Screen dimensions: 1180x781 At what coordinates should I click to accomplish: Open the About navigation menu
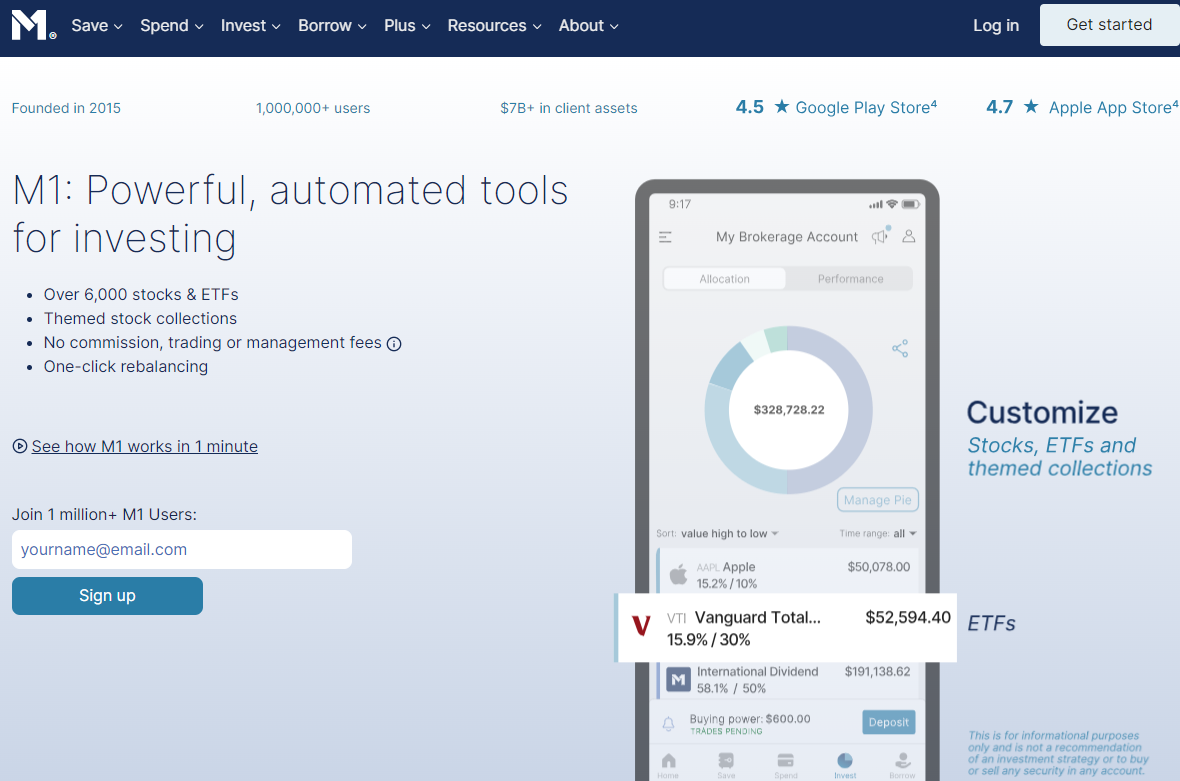(x=588, y=26)
